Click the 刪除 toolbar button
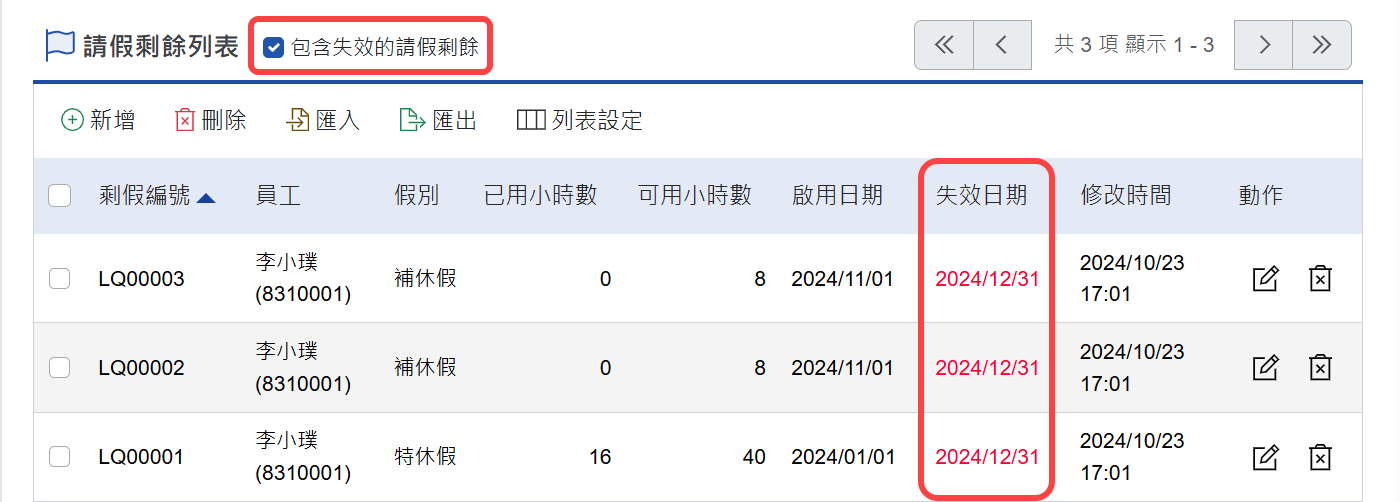1400x502 pixels. click(x=211, y=121)
